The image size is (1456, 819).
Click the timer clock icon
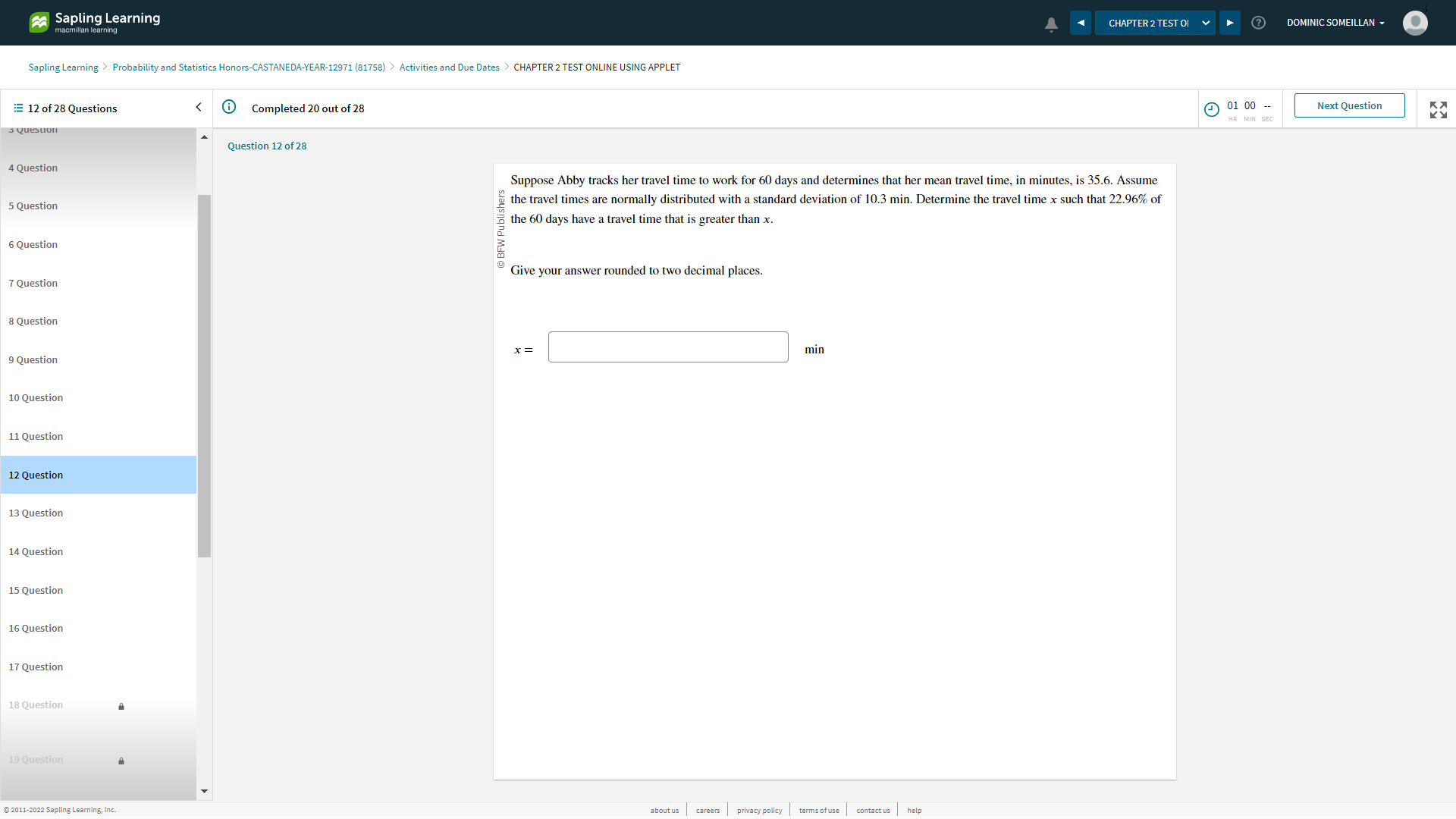[1212, 109]
